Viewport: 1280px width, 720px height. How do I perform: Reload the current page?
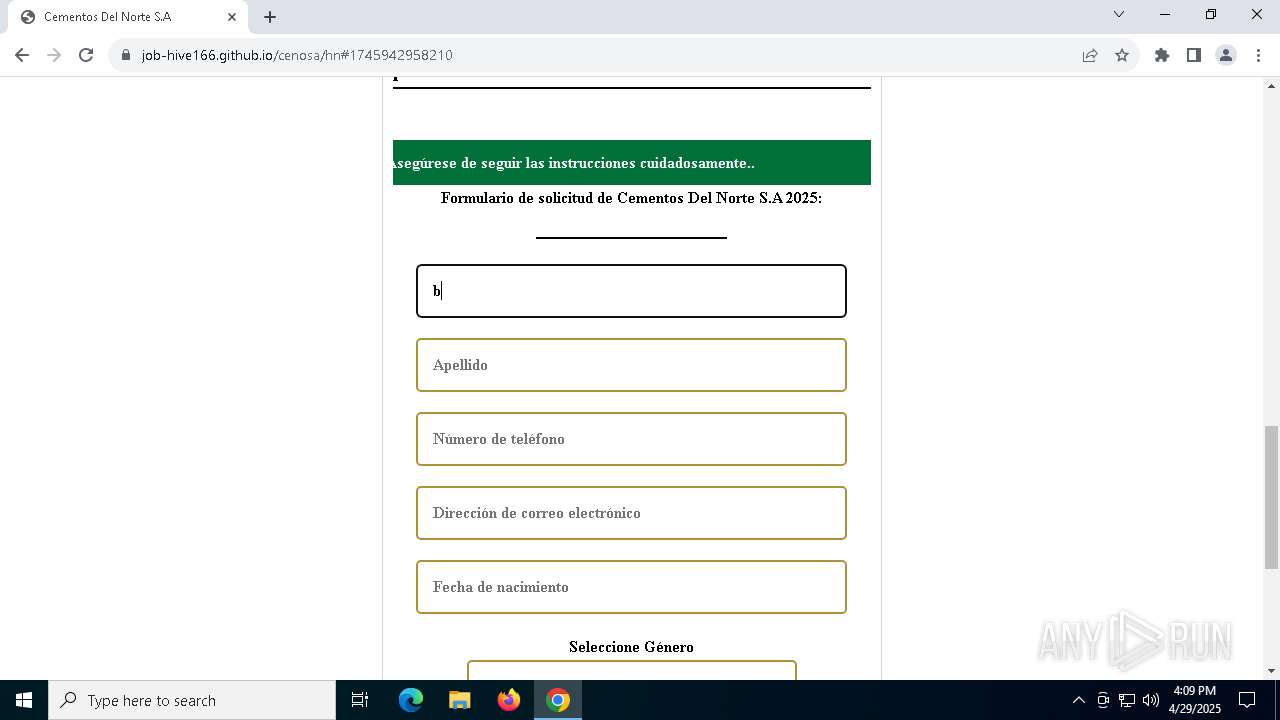pyautogui.click(x=86, y=55)
